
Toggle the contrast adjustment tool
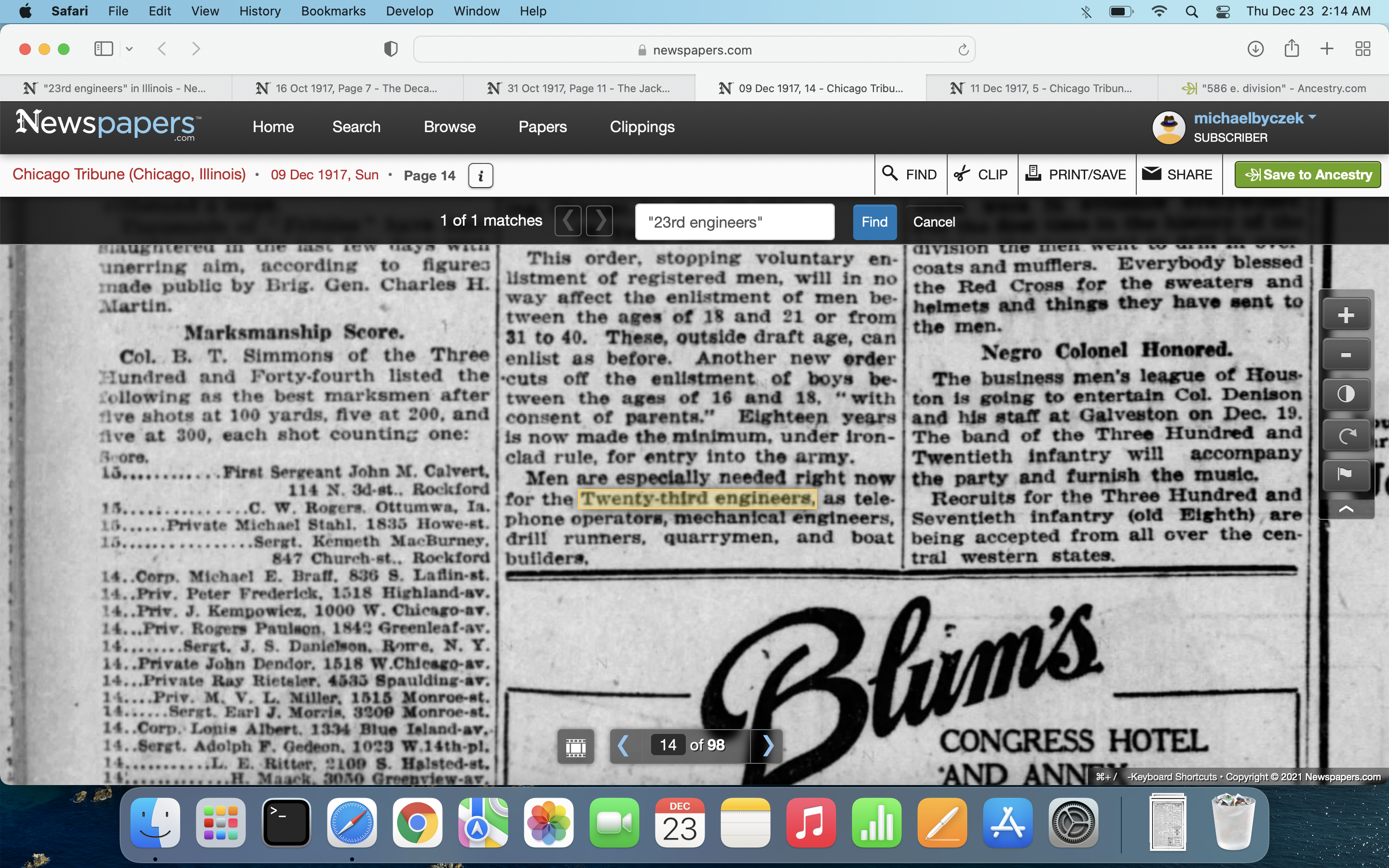coord(1346,394)
